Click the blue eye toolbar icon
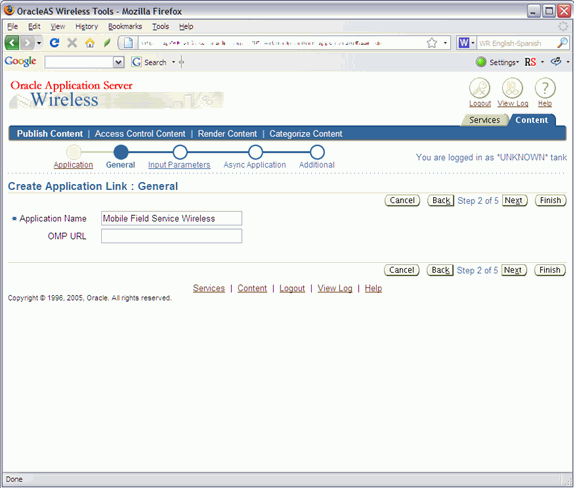 click(x=556, y=61)
